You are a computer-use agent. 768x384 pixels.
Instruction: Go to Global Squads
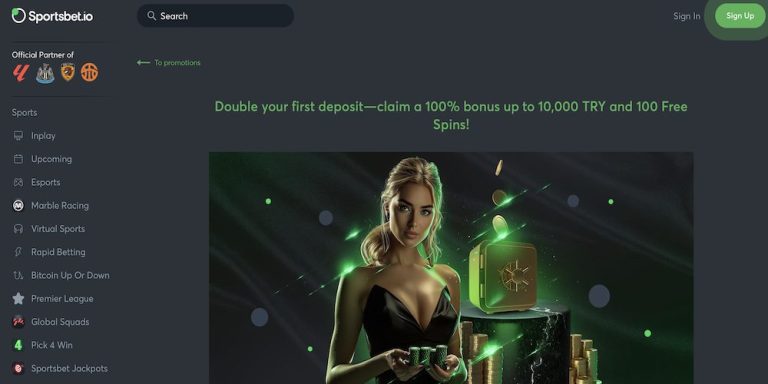pos(60,322)
